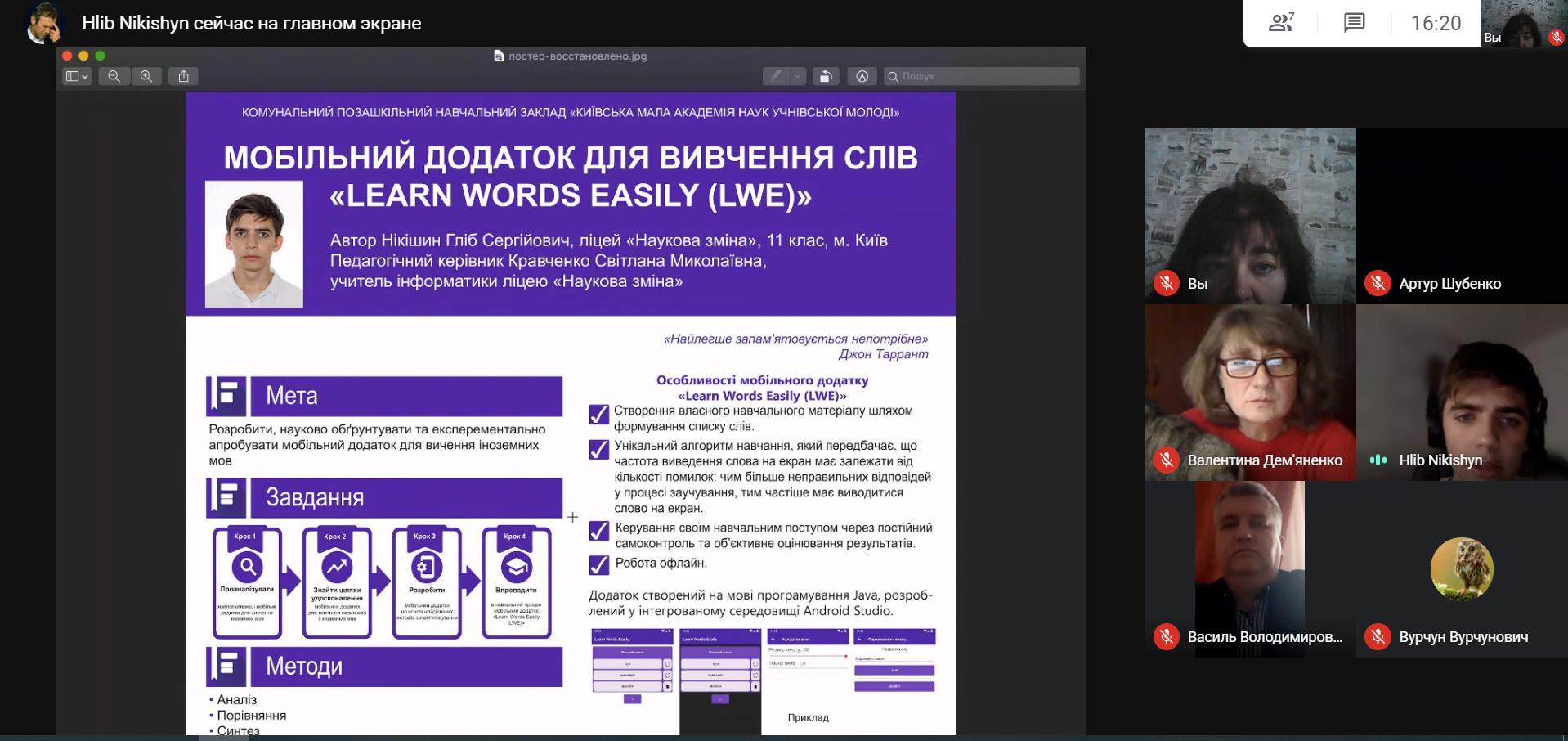The height and width of the screenshot is (741, 1568).
Task: Click the Крок 2 Знайти шляхи step card
Action: point(337,582)
